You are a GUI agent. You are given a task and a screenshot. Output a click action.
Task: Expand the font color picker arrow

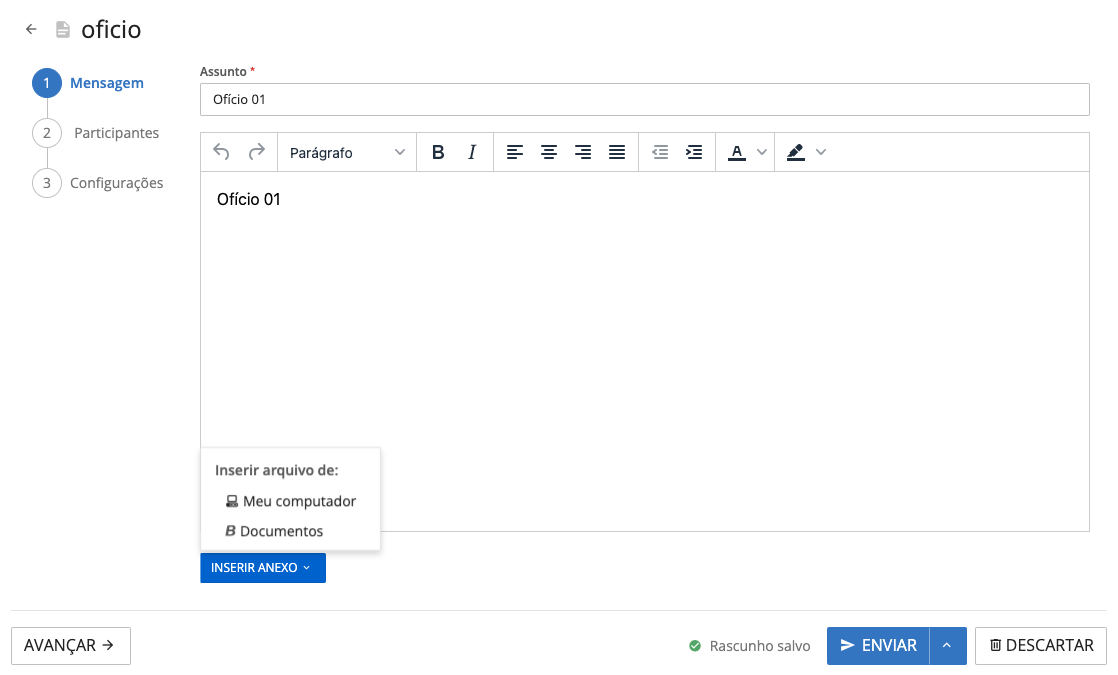coord(761,152)
